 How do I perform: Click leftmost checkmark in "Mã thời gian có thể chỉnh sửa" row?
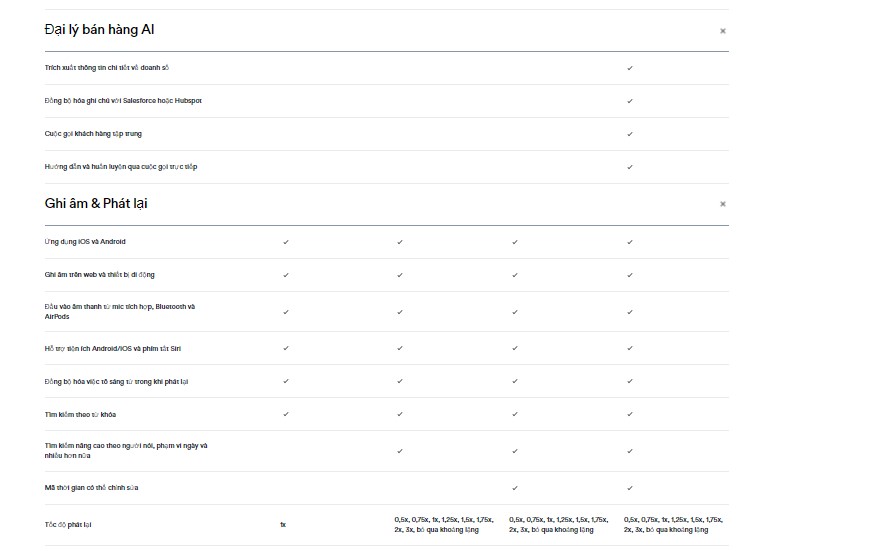[x=515, y=488]
